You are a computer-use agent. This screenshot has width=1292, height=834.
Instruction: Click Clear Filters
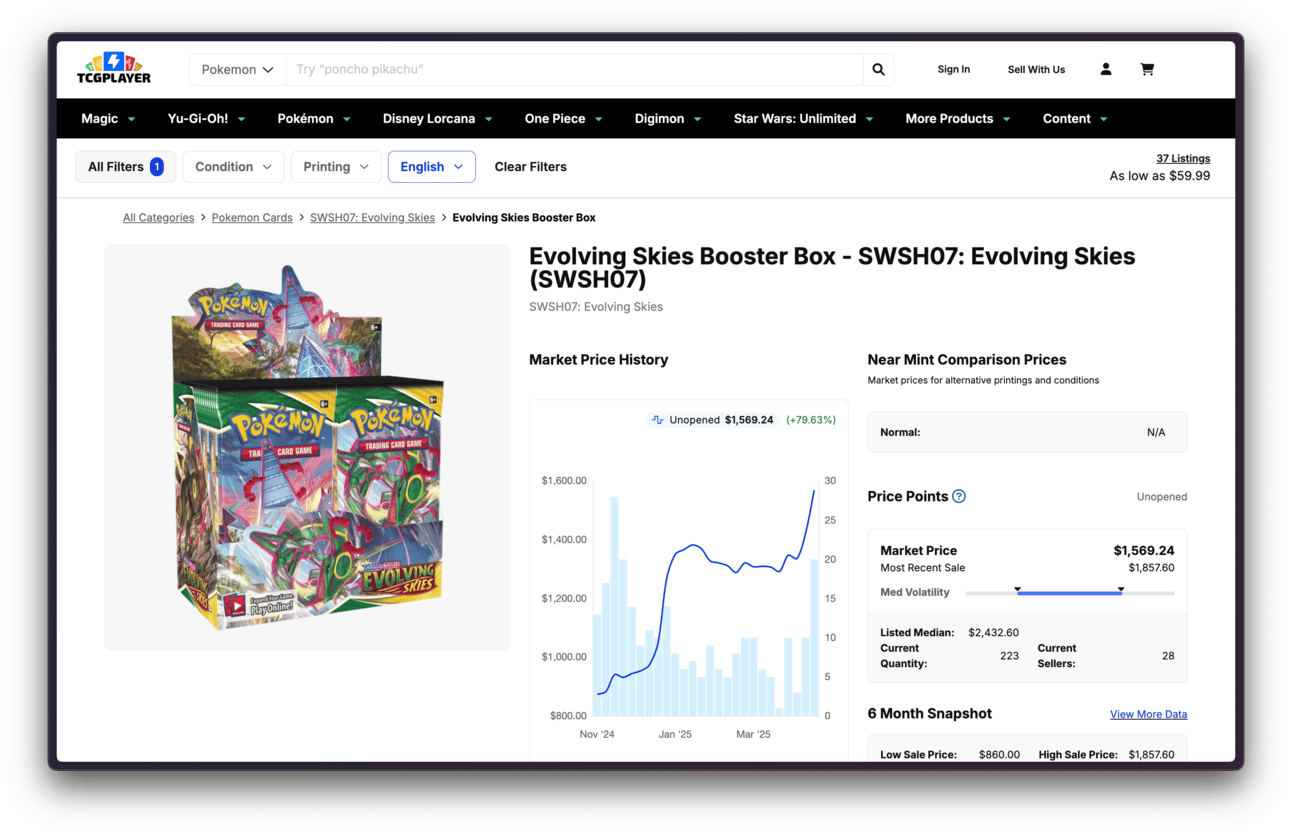(x=530, y=167)
